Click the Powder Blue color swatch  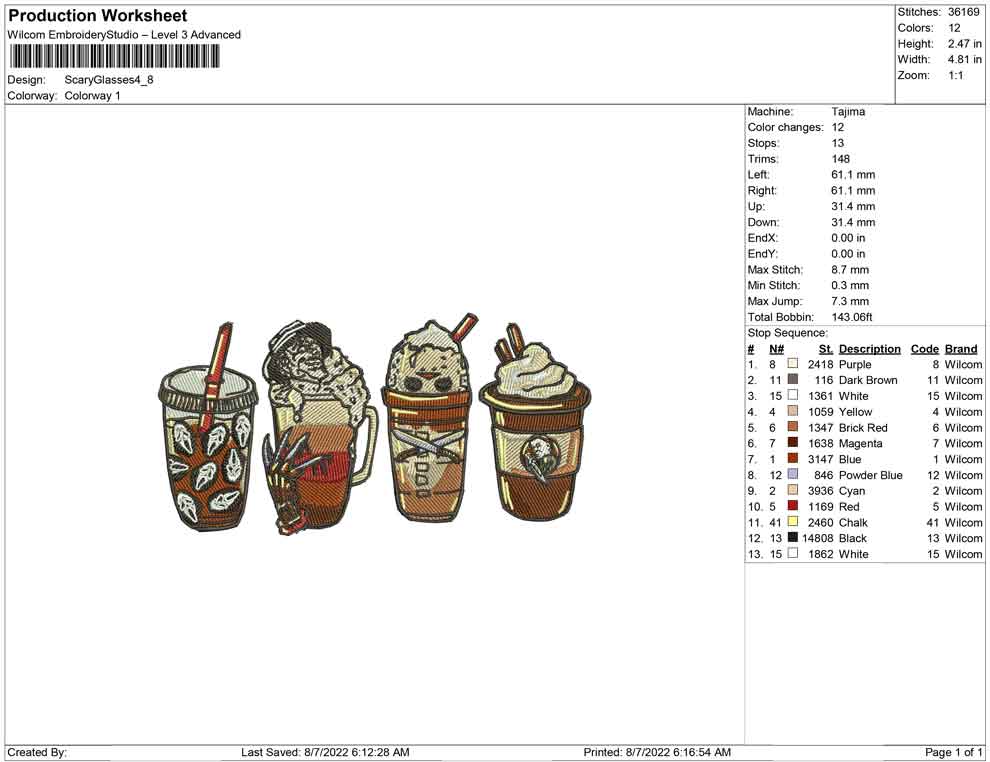tap(792, 474)
